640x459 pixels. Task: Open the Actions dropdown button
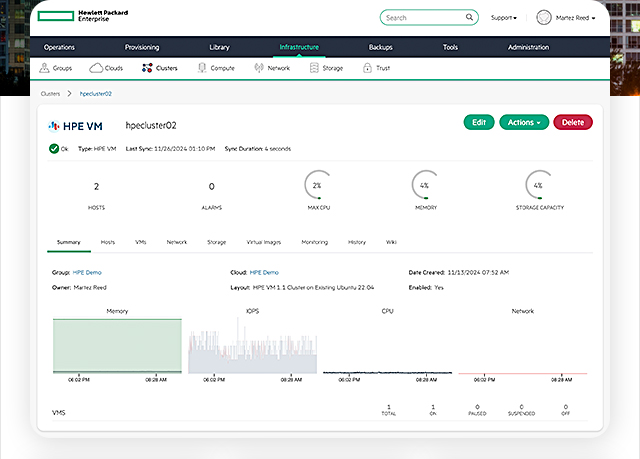click(x=524, y=122)
